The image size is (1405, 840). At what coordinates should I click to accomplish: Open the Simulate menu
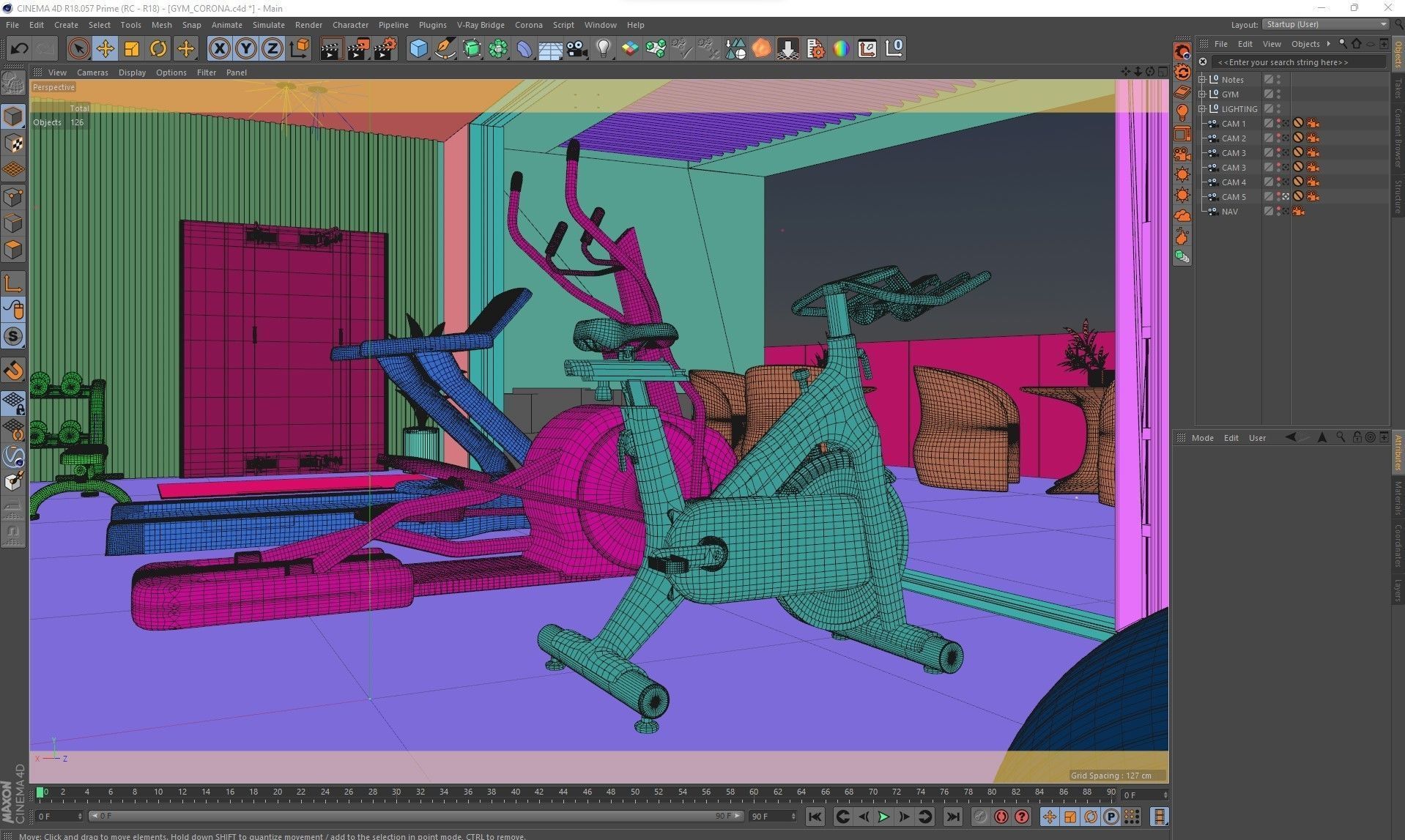coord(269,25)
